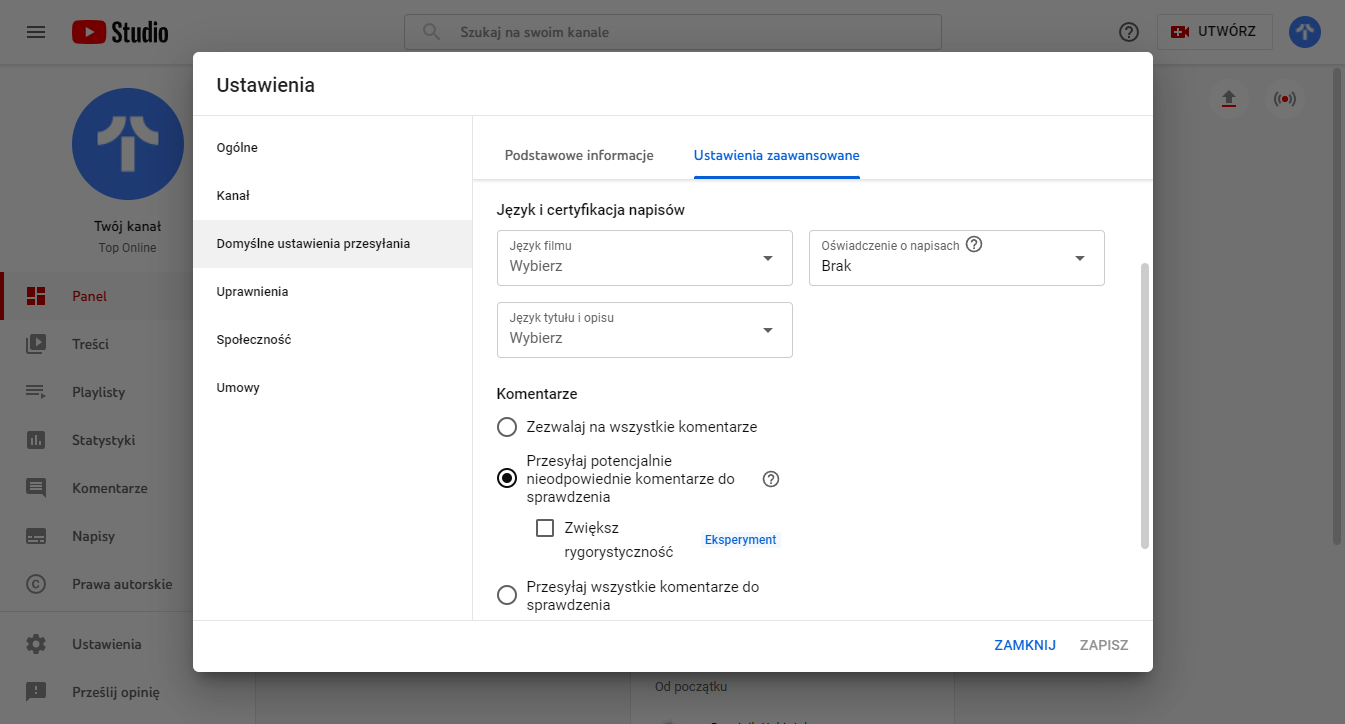The height and width of the screenshot is (724, 1345).
Task: Click the large channel profile picture
Action: 128,143
